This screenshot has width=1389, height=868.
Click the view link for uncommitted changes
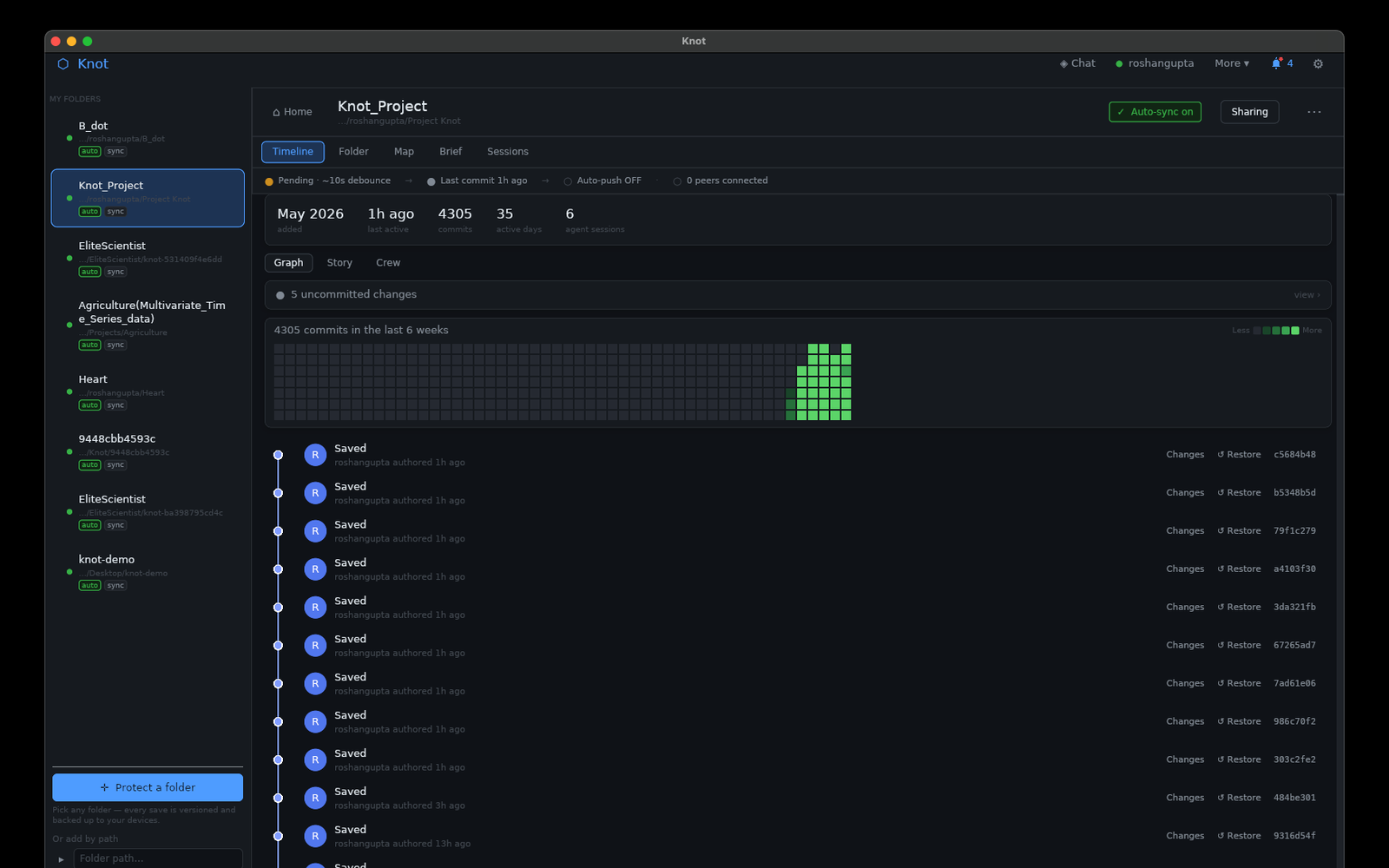point(1307,295)
